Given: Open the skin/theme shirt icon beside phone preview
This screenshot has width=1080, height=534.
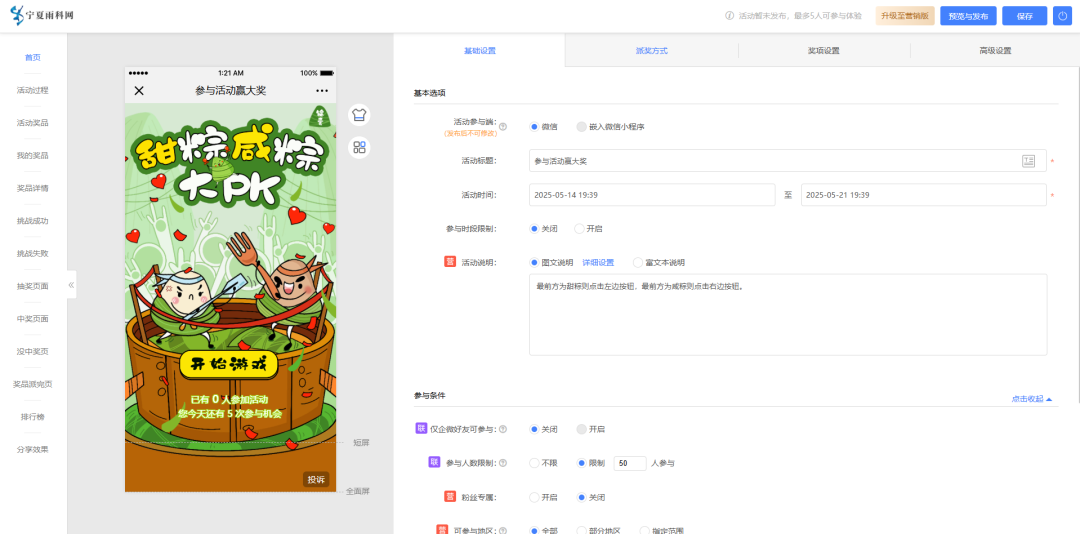Looking at the screenshot, I should pos(359,114).
